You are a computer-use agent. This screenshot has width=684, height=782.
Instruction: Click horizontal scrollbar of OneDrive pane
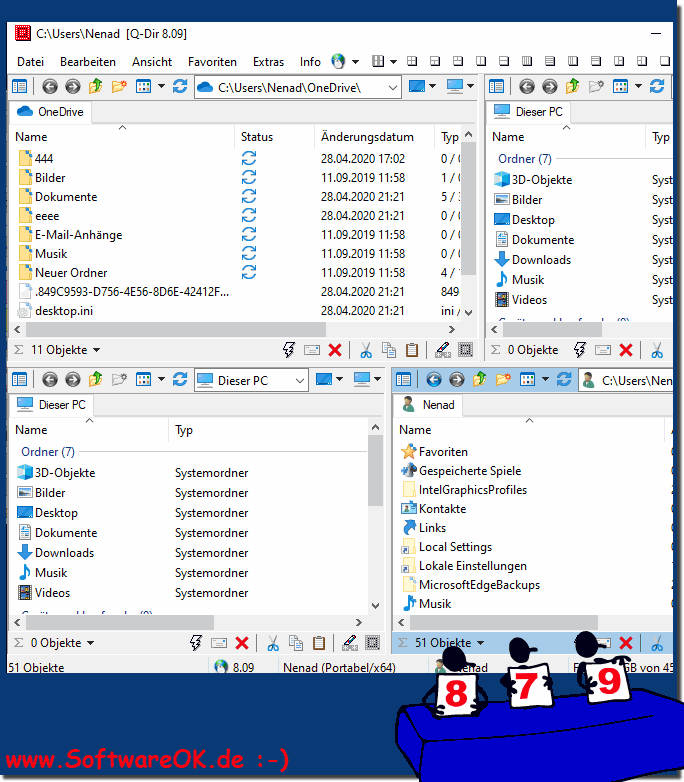(176, 330)
